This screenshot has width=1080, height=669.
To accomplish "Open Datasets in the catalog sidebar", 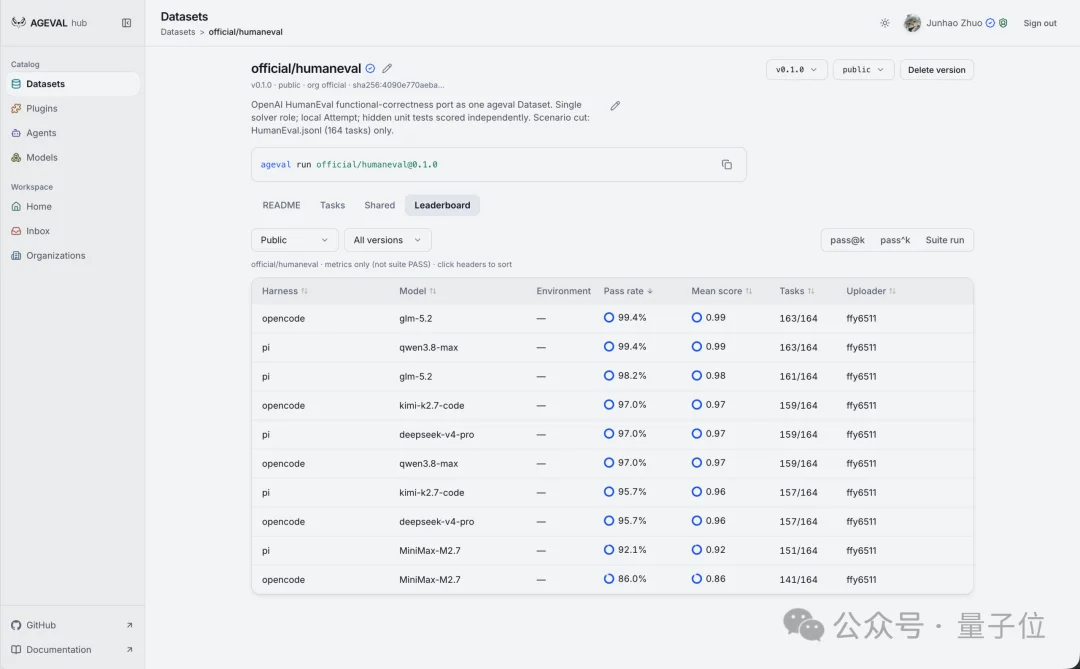I will [x=72, y=84].
